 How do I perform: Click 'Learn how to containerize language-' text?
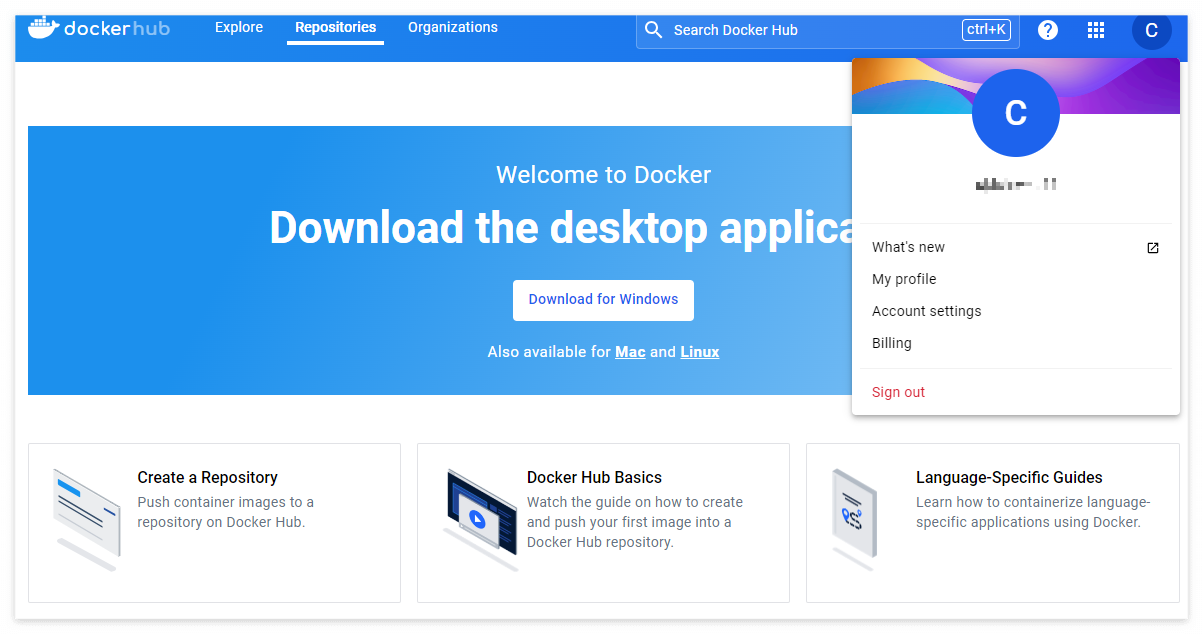point(1033,502)
